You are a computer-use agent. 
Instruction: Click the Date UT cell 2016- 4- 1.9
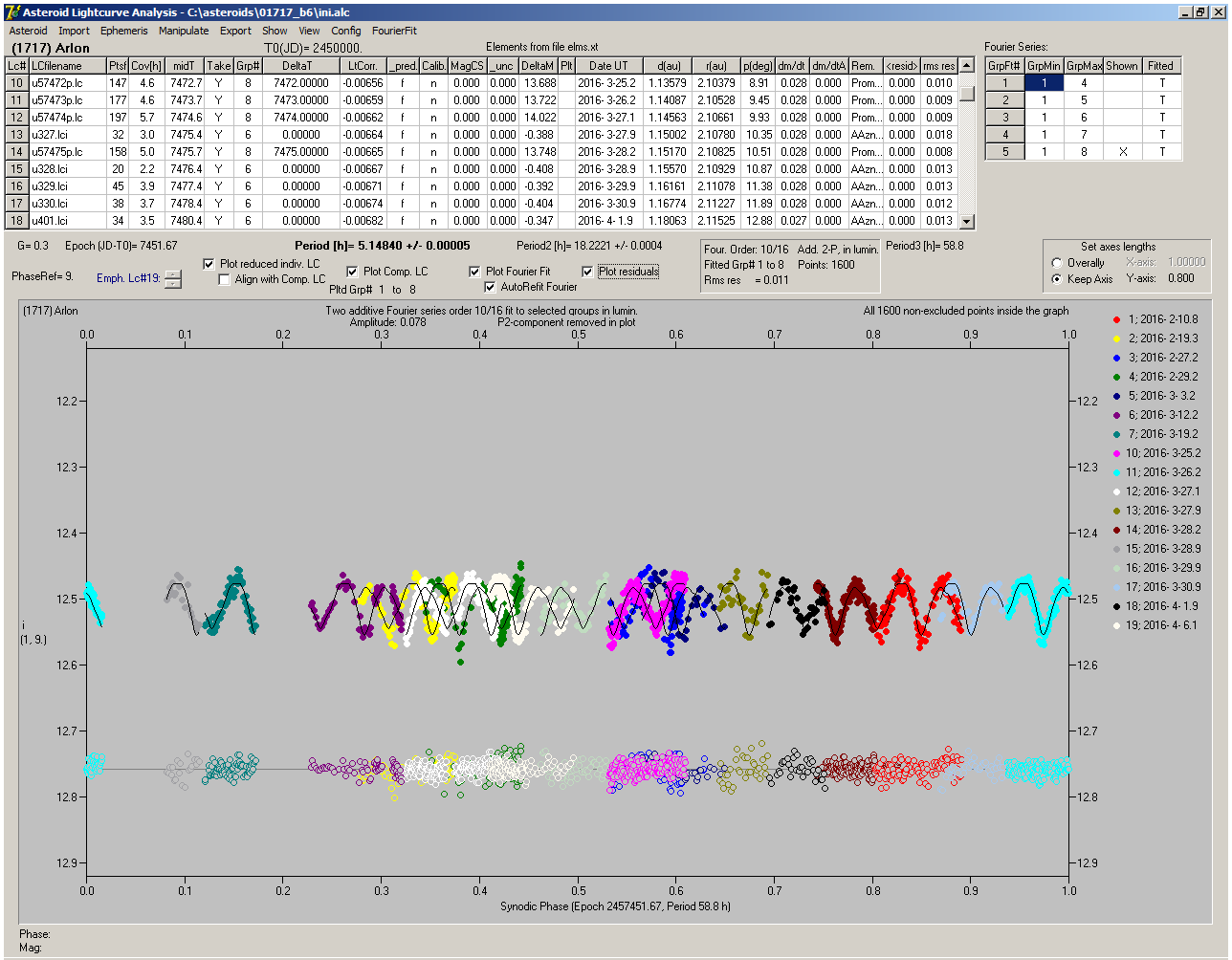point(608,221)
